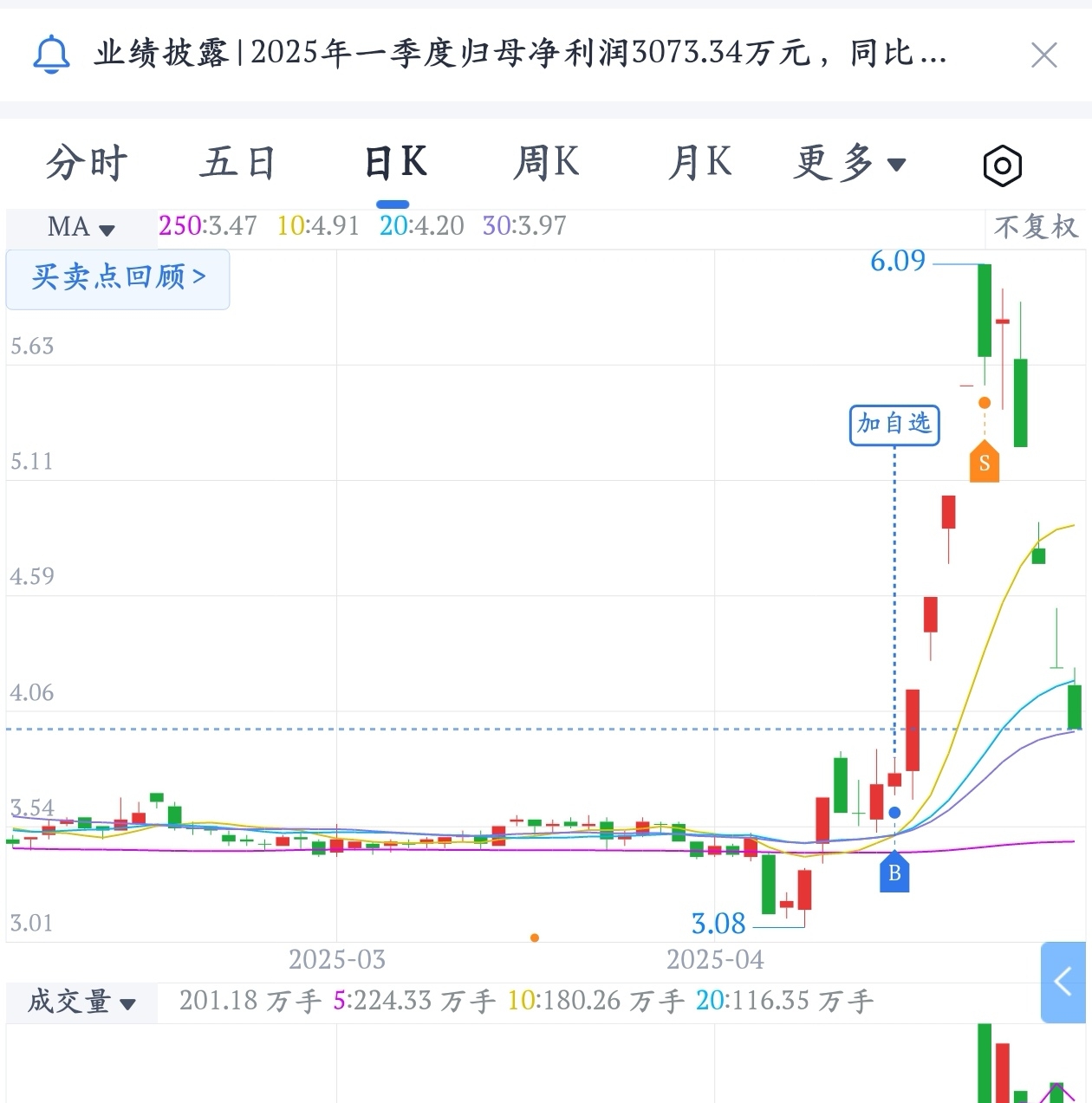Click the 3.54 price axis label

pos(32,808)
